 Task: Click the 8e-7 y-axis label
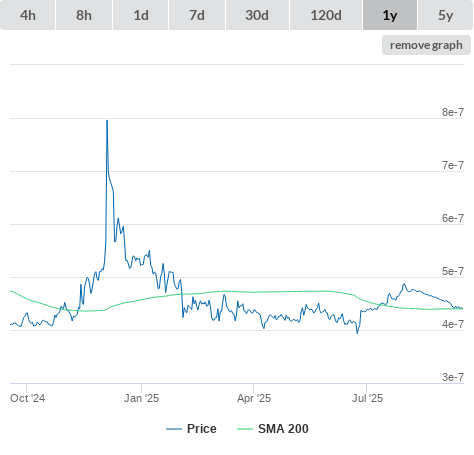point(453,112)
